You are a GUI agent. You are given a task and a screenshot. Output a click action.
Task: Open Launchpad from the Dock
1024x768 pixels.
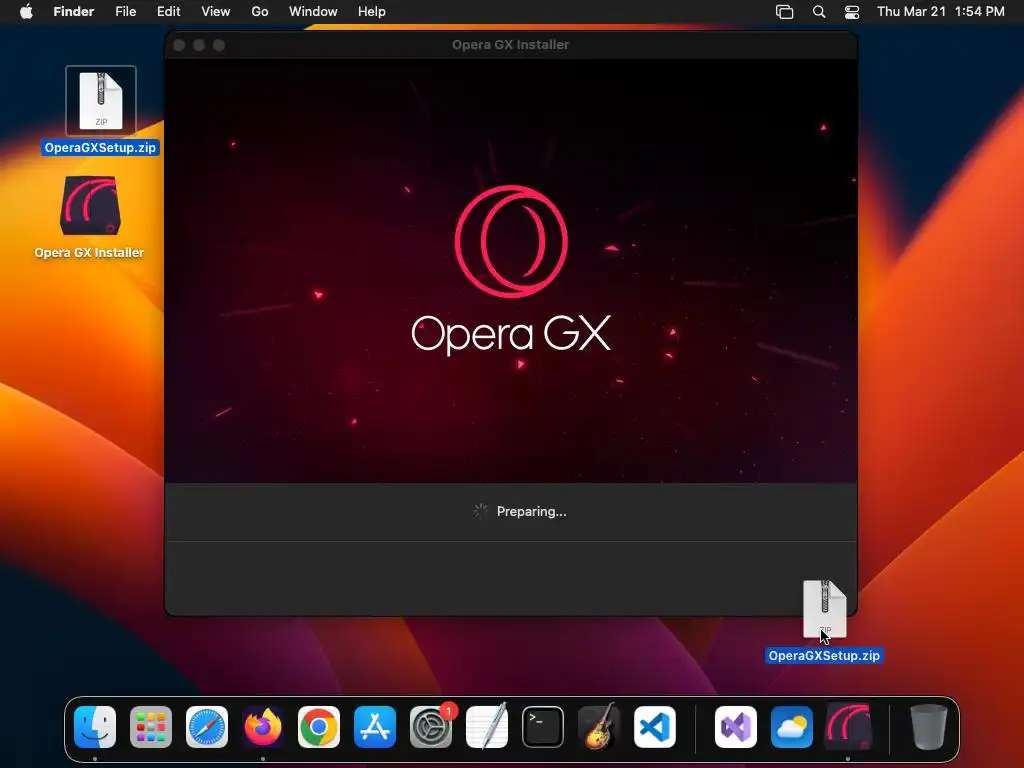(151, 726)
